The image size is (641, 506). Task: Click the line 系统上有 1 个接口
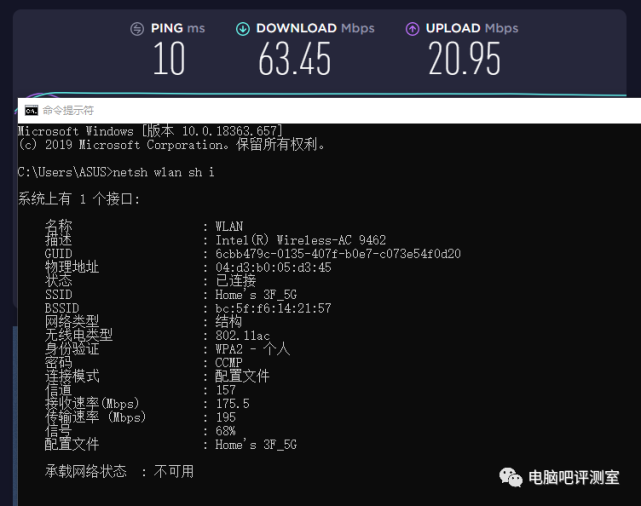(79, 199)
